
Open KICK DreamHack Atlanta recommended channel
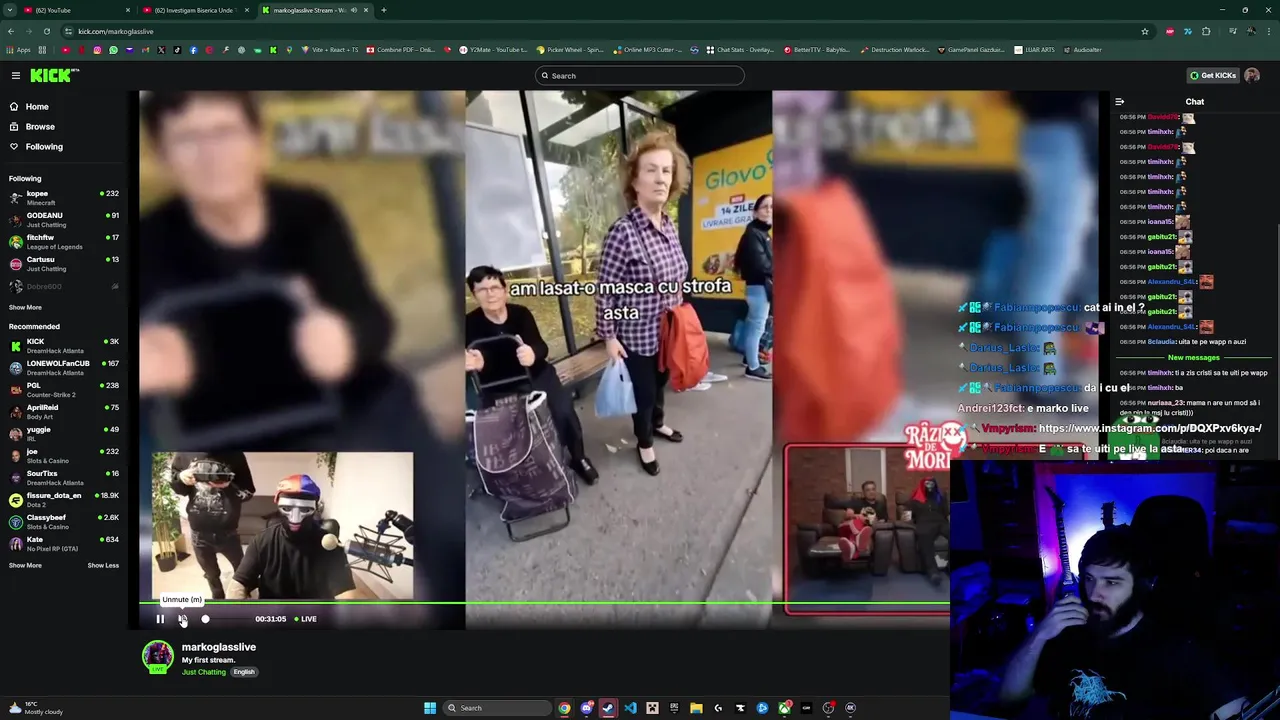pyautogui.click(x=64, y=346)
